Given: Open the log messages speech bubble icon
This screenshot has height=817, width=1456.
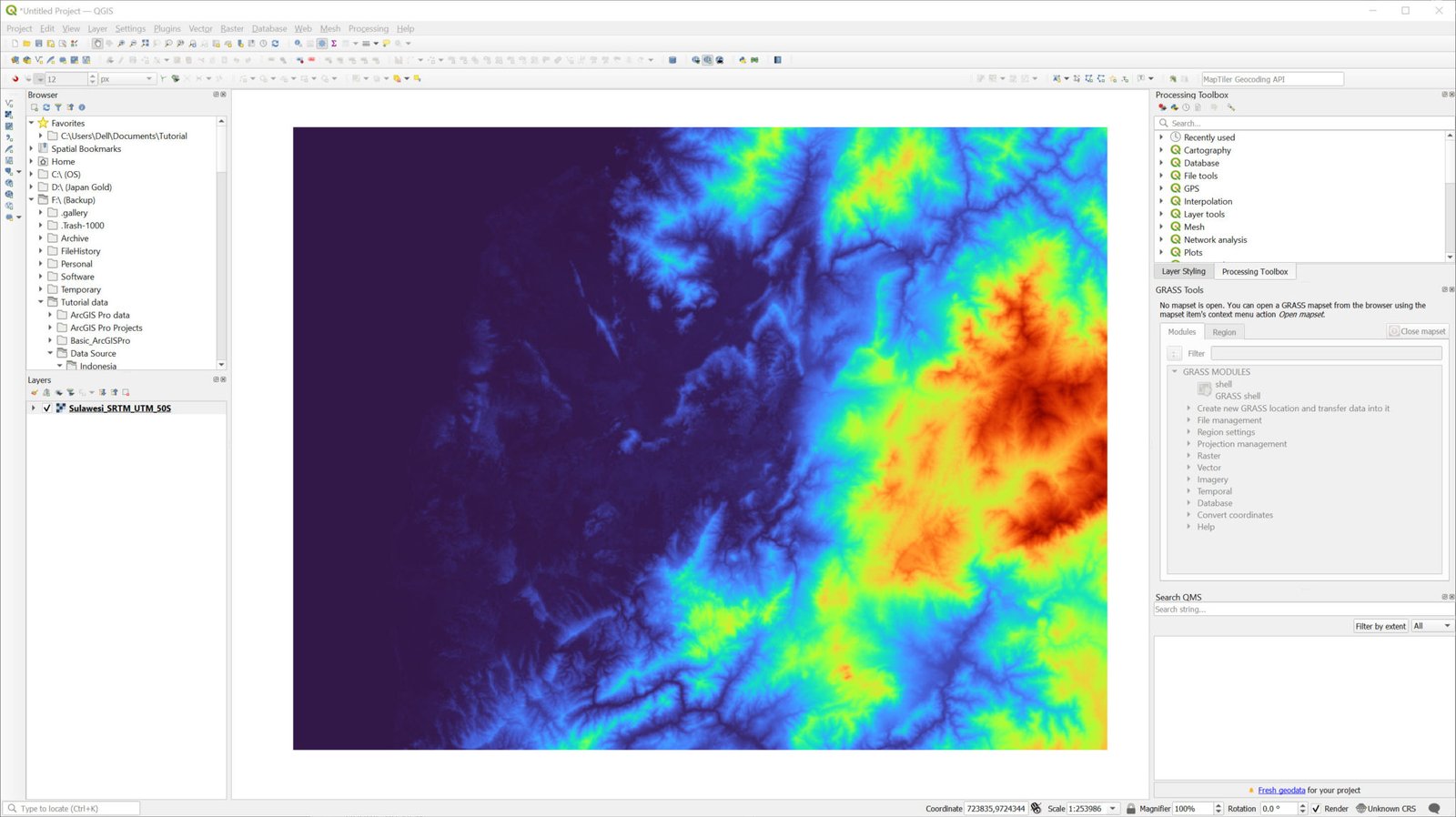Looking at the screenshot, I should click(1434, 808).
